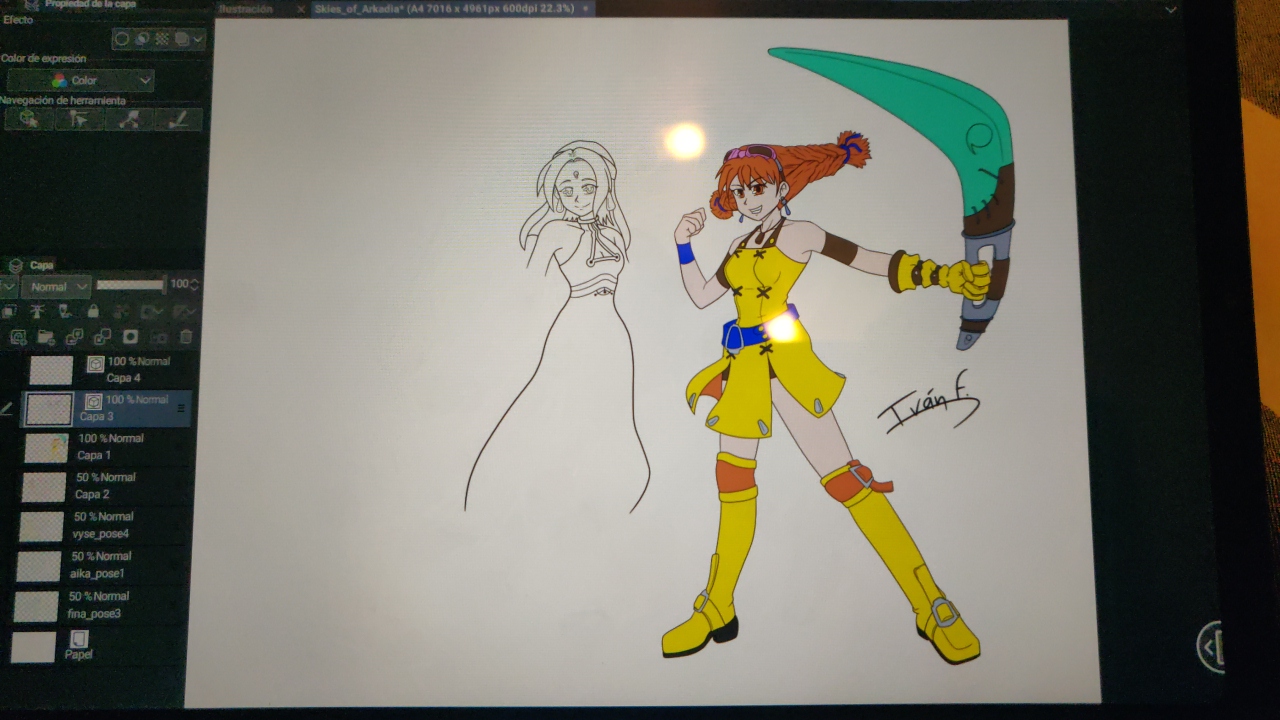Click the fina_pose3 layer thumbnail
This screenshot has width=1280, height=720.
(36, 606)
